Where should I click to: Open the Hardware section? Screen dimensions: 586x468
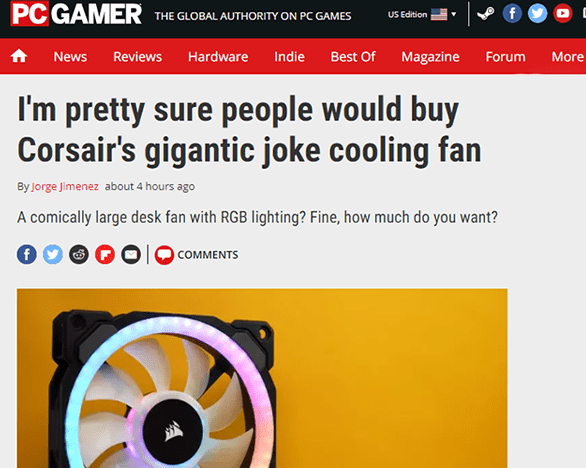(218, 57)
